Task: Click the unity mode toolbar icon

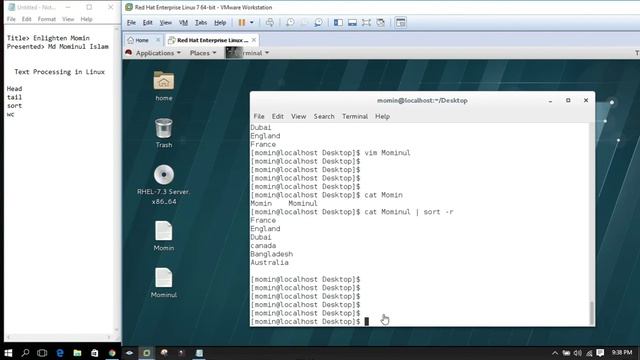Action: 380,23
